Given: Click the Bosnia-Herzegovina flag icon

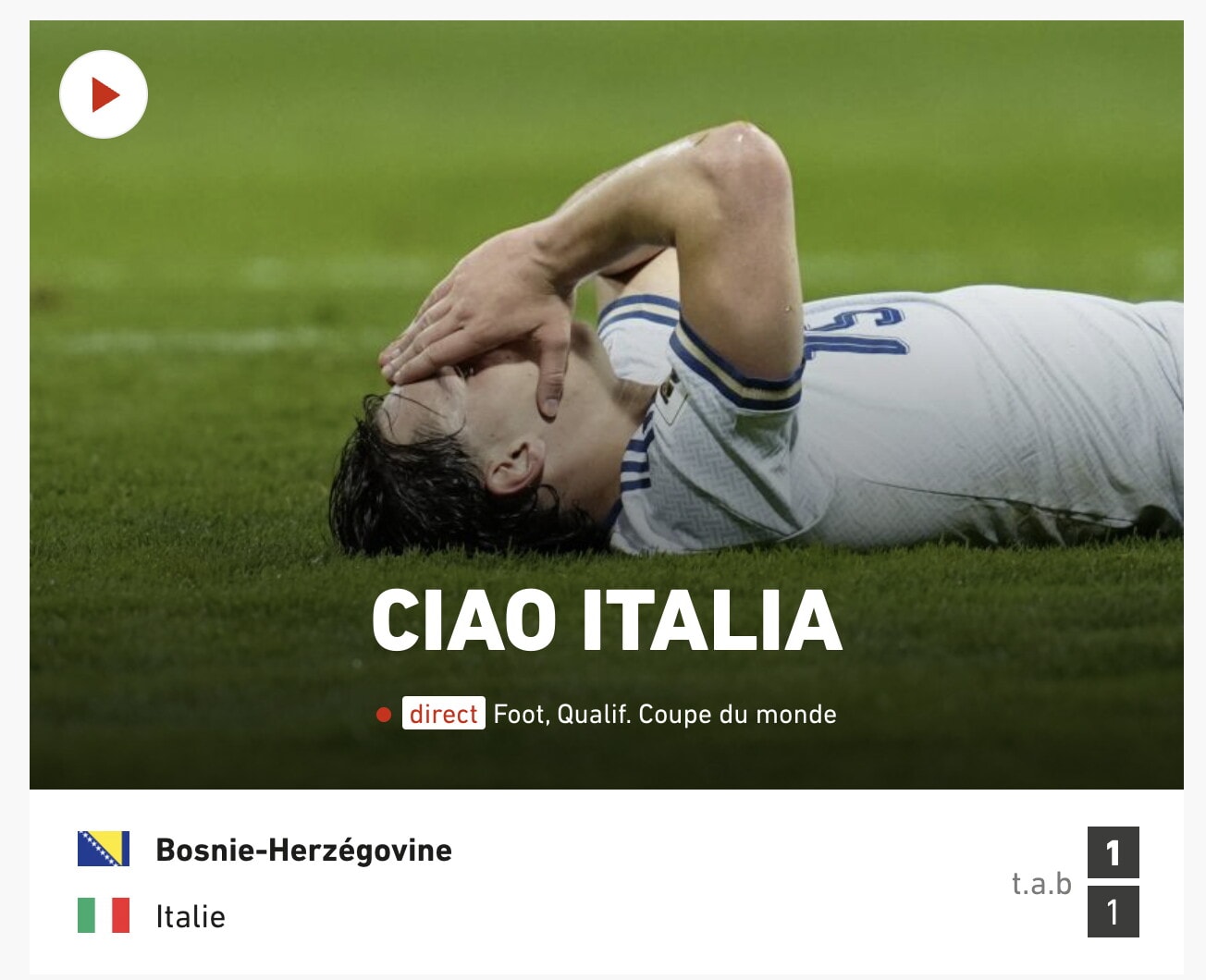Looking at the screenshot, I should 104,849.
